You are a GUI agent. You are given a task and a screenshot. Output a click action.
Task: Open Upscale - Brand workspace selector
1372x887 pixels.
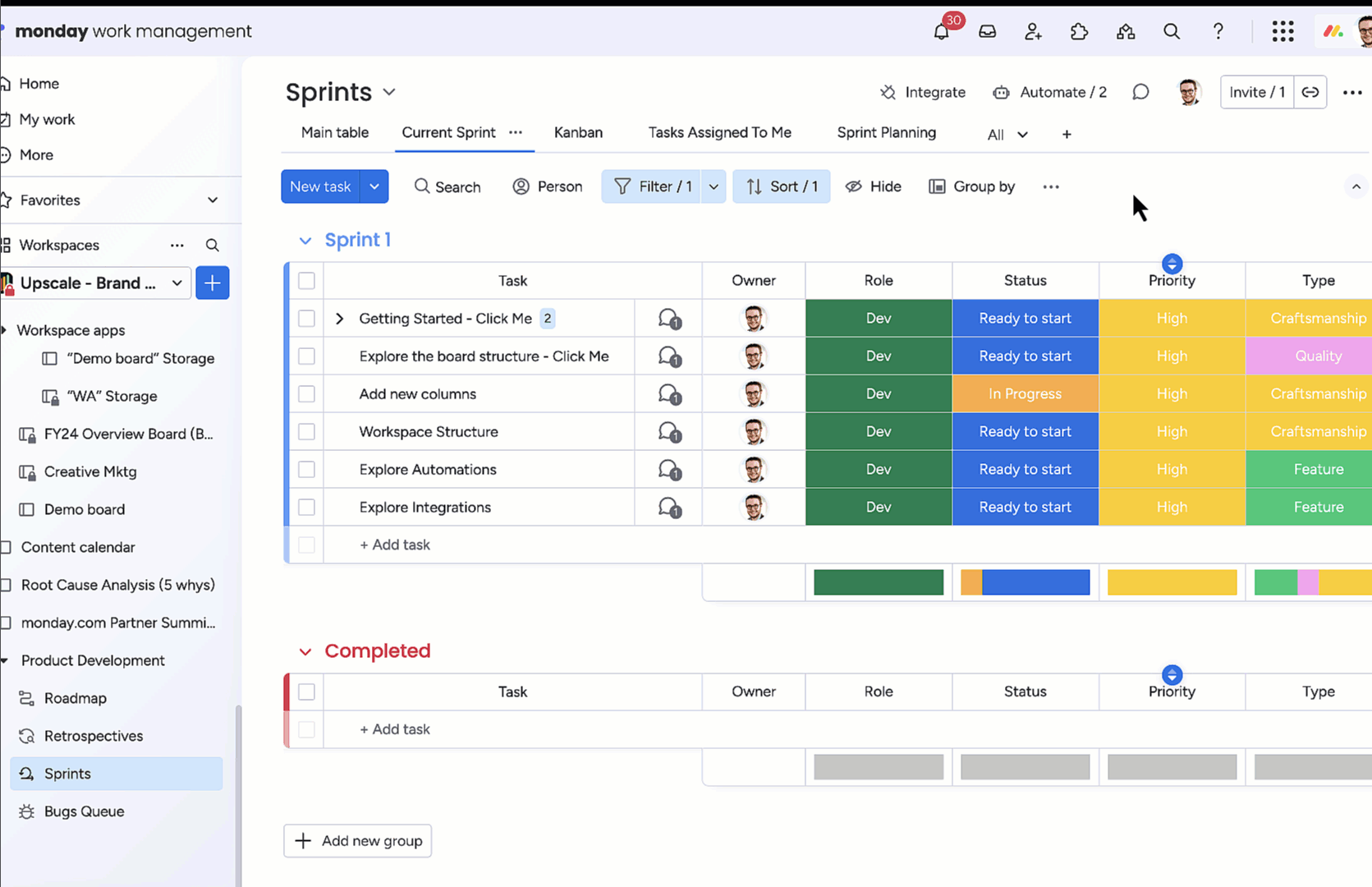click(x=96, y=283)
